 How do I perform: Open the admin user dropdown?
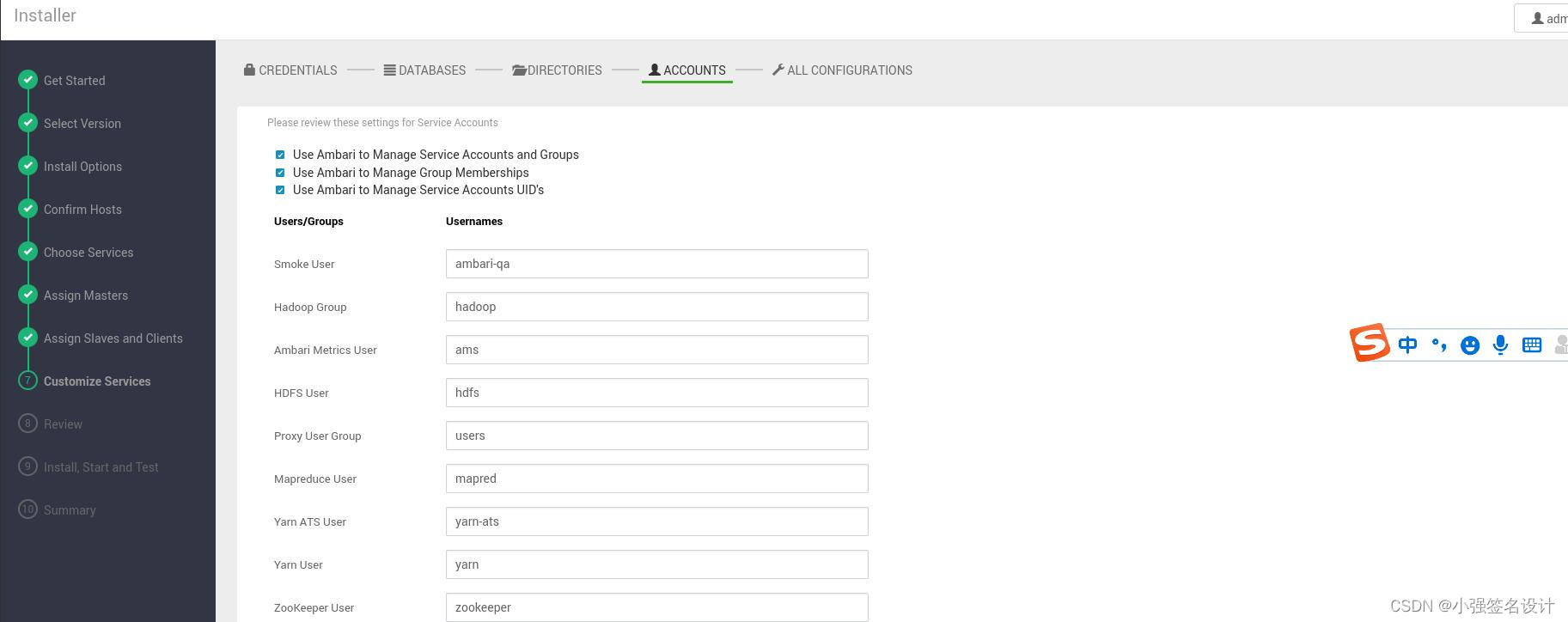[x=1543, y=18]
